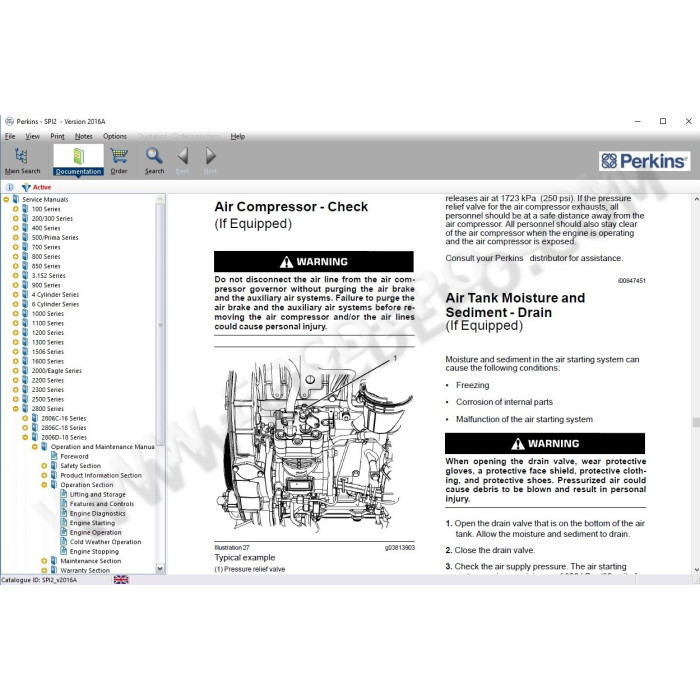The image size is (700, 700).
Task: Click the 1300 Series tree entry
Action: point(48,342)
